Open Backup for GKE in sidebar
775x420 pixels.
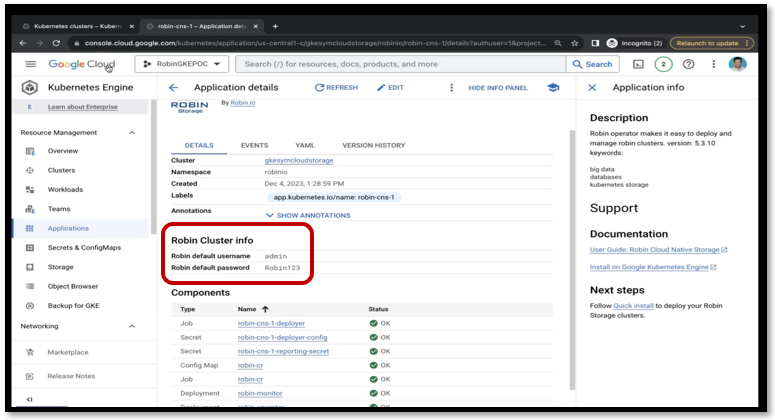tap(73, 305)
